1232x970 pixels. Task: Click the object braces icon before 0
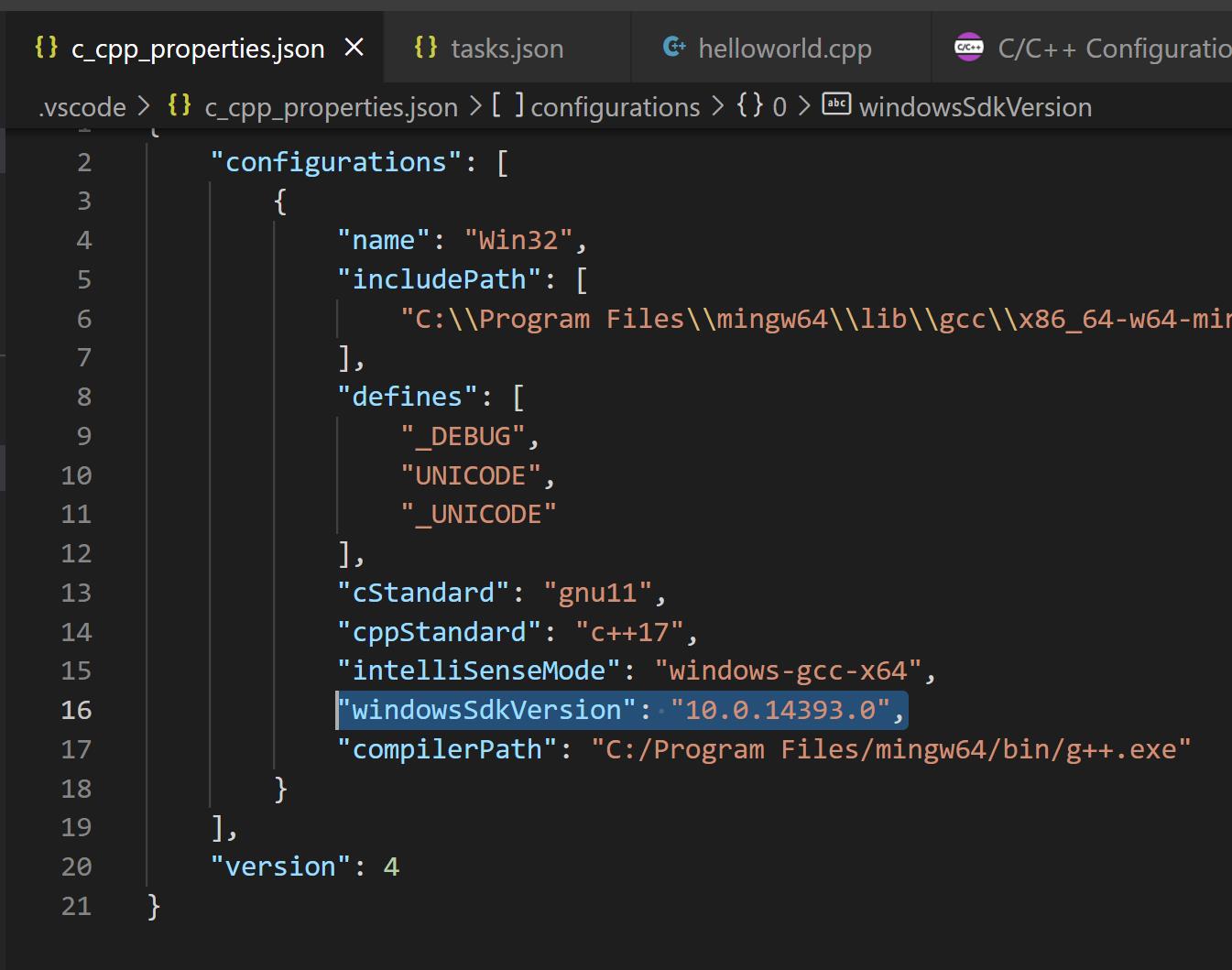(749, 105)
